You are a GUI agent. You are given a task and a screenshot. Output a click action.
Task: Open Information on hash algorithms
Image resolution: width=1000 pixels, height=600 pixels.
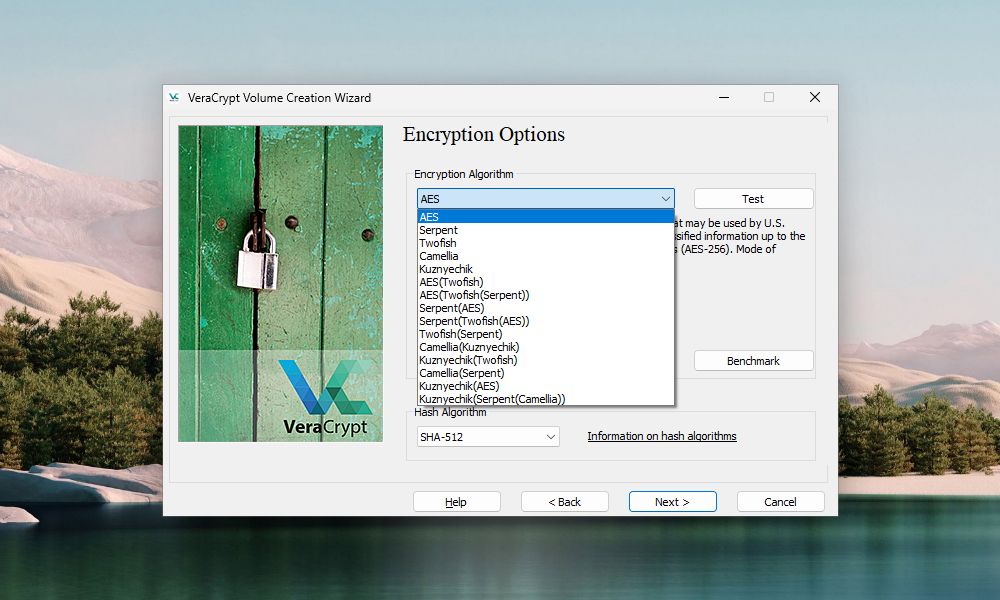click(661, 436)
